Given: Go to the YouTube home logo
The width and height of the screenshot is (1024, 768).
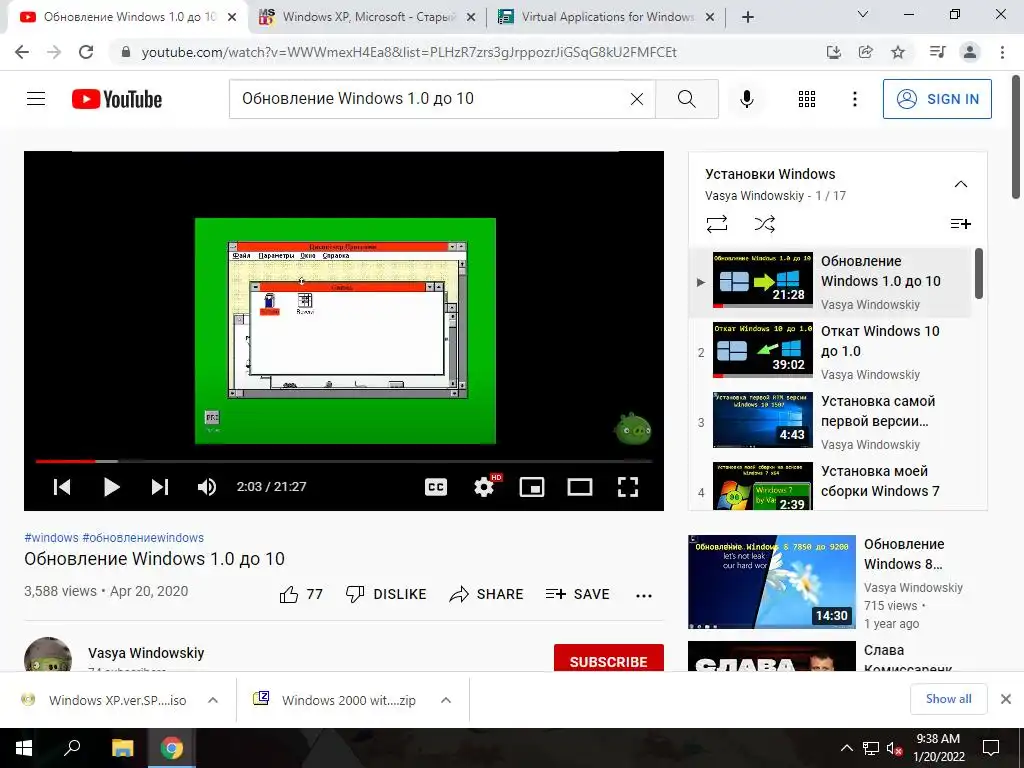Looking at the screenshot, I should click(x=117, y=99).
